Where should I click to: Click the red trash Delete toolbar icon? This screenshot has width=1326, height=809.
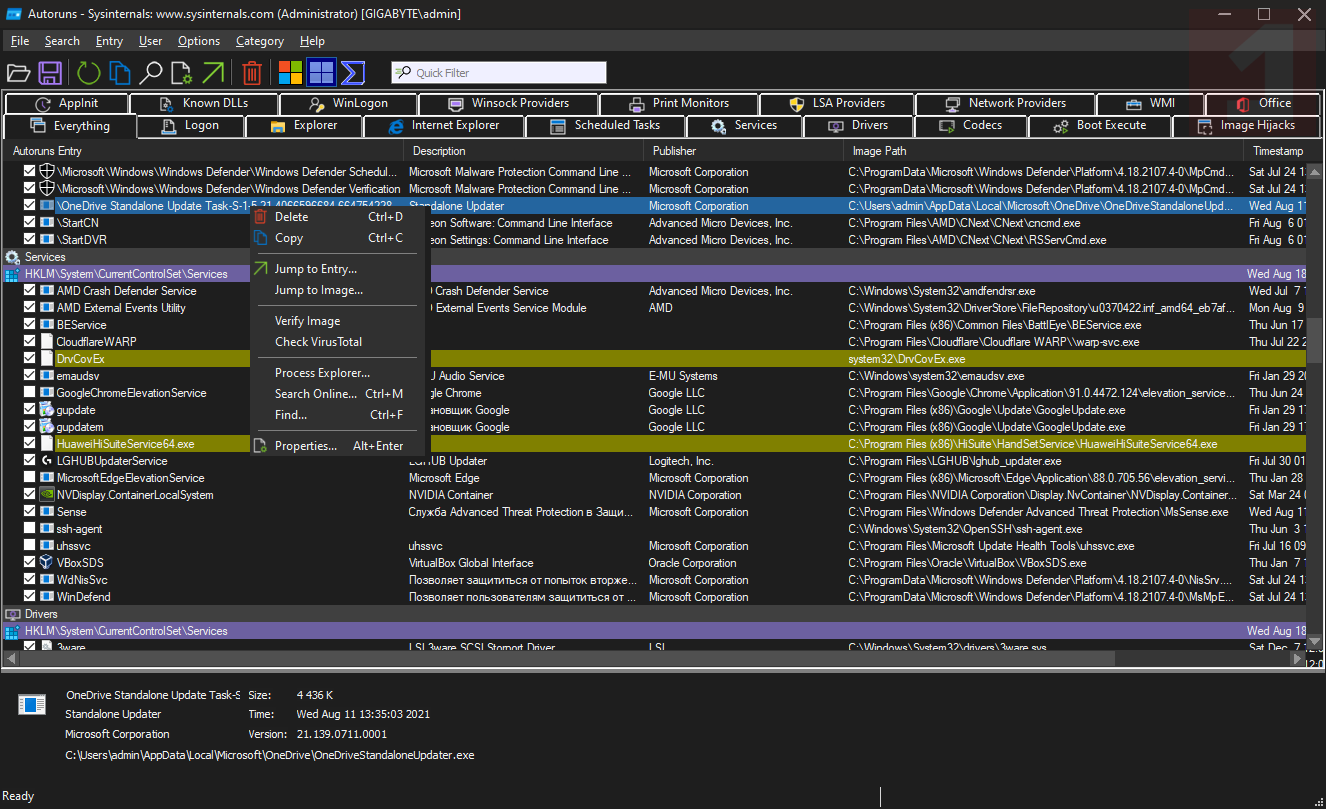pos(252,73)
